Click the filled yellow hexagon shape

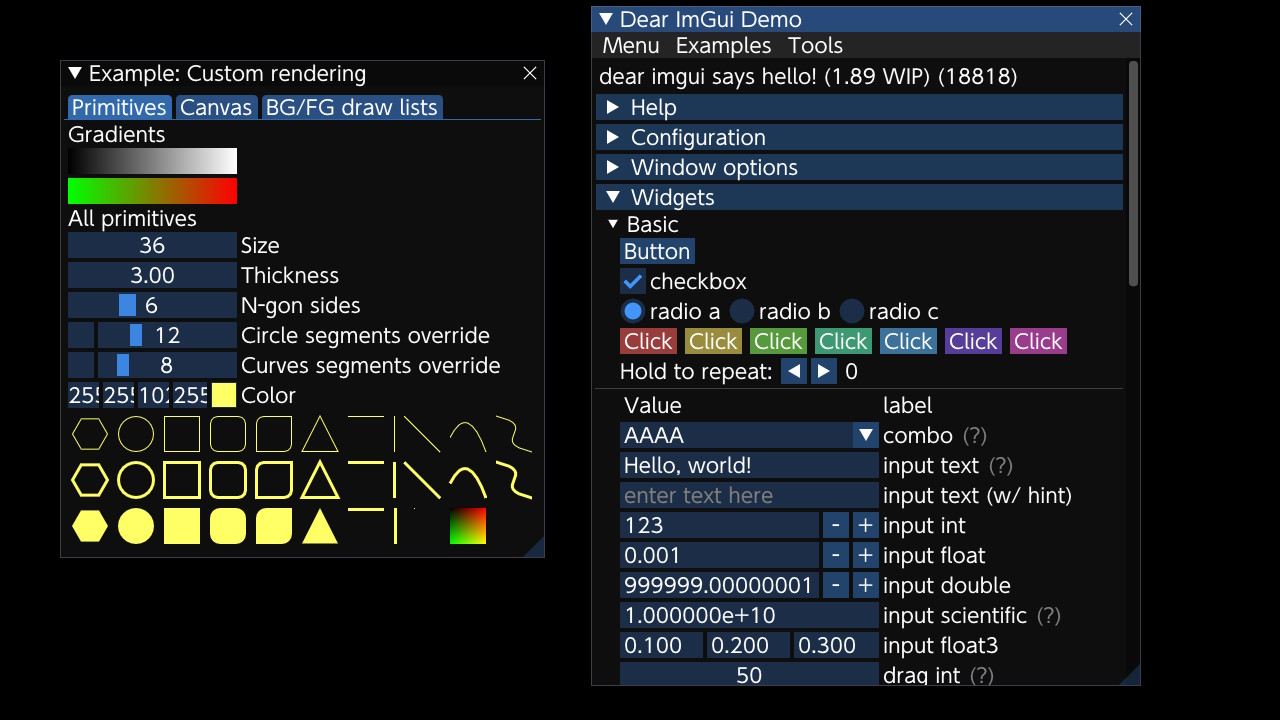(x=90, y=526)
